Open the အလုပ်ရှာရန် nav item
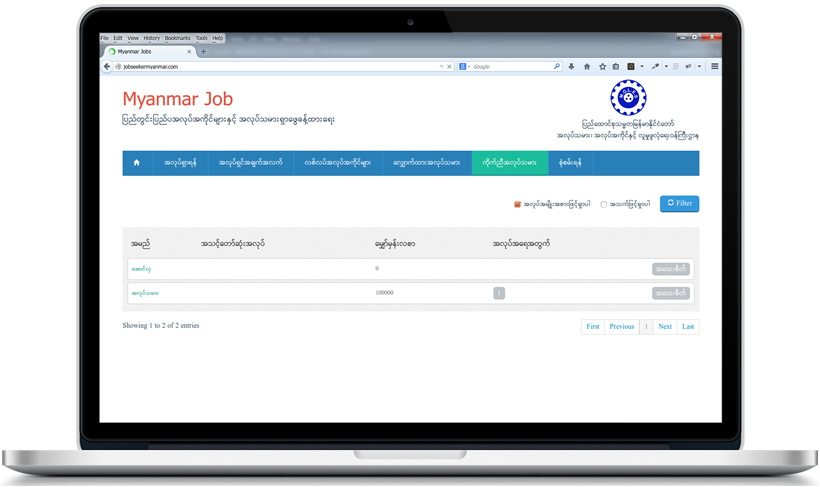This screenshot has width=820, height=487. [x=180, y=163]
